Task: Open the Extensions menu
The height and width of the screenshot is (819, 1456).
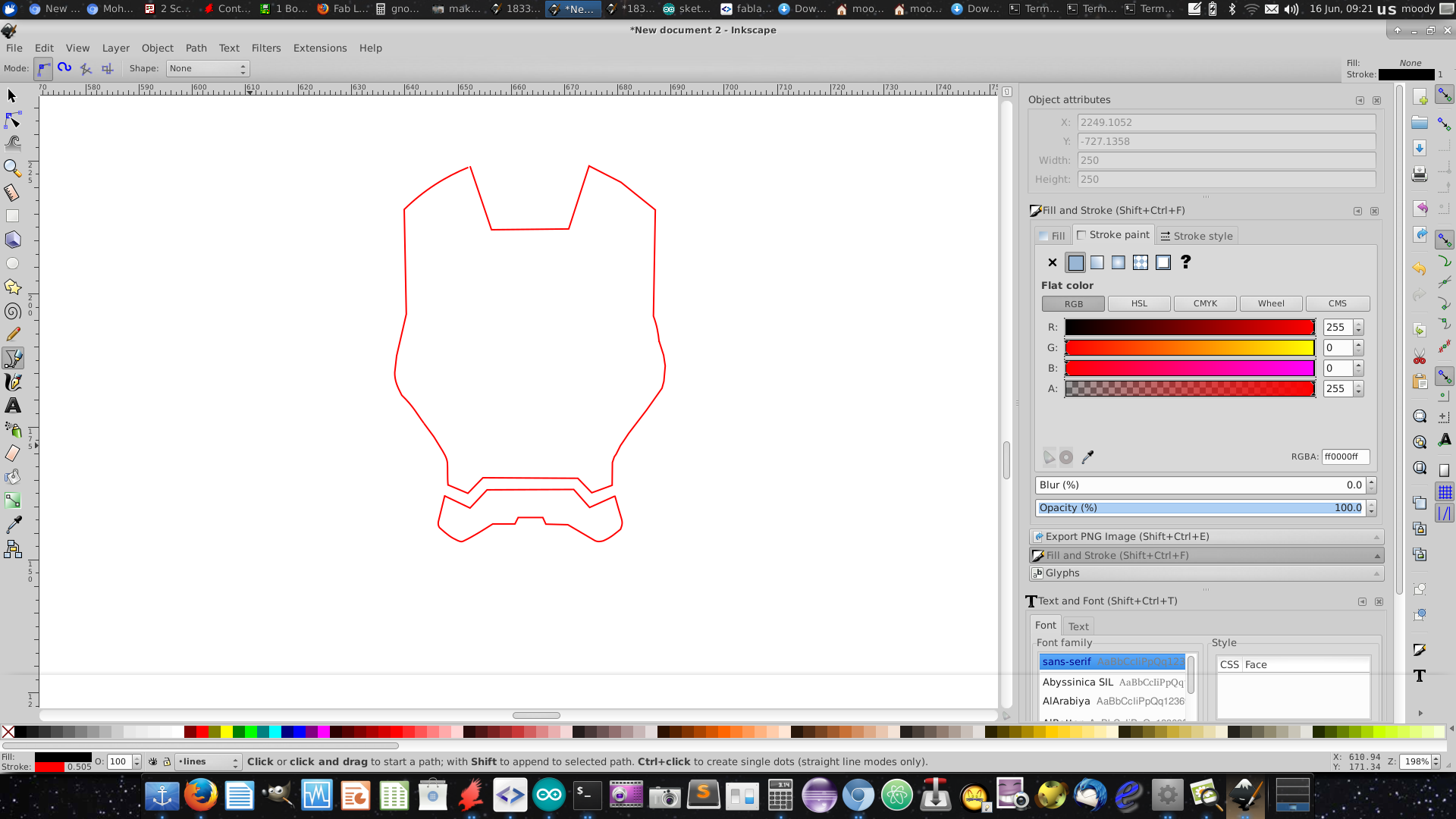Action: (320, 48)
